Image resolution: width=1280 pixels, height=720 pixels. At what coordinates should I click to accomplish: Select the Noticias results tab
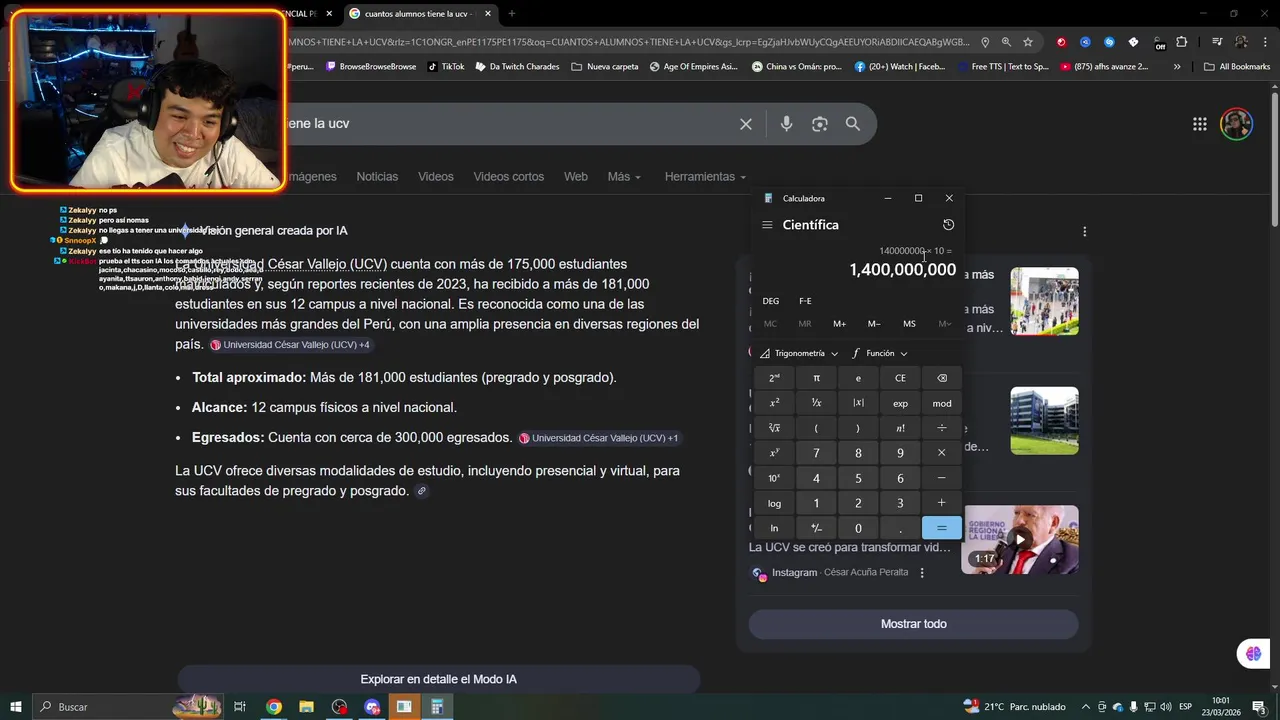coord(377,177)
